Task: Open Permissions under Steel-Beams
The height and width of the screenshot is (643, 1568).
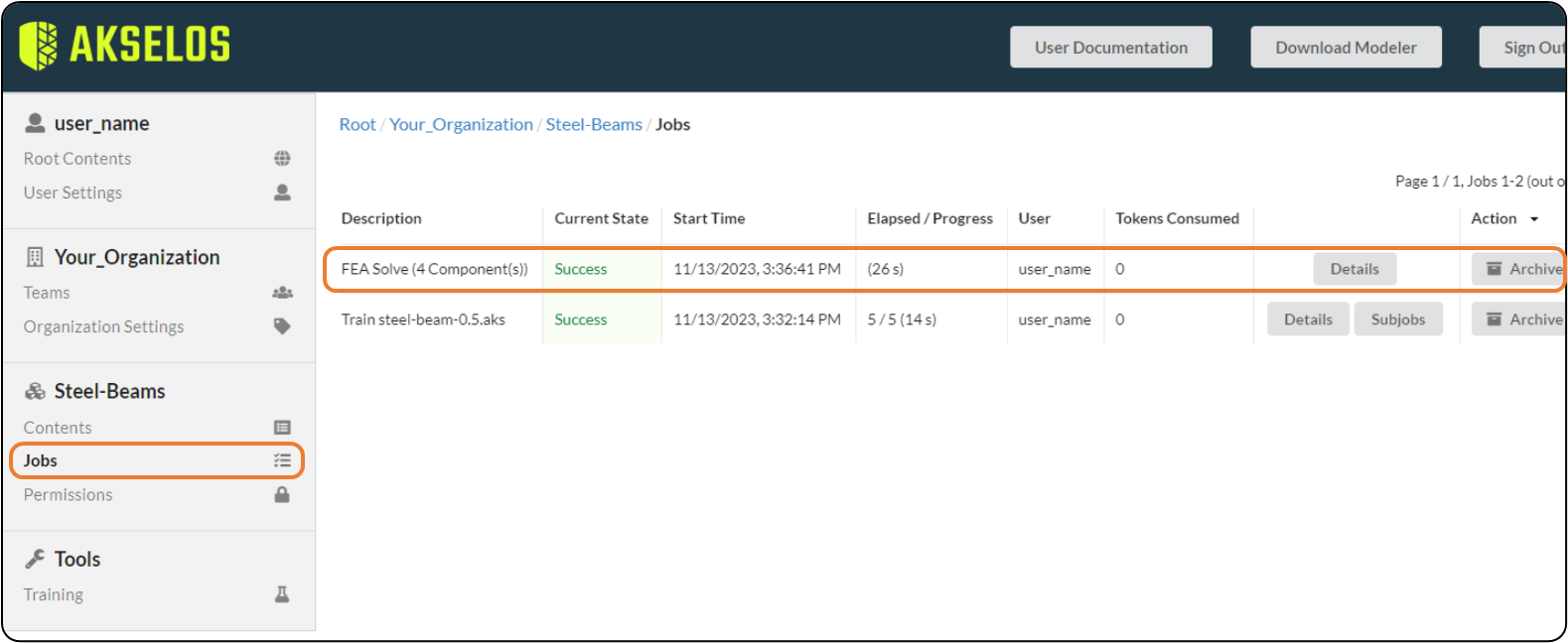Action: [68, 494]
